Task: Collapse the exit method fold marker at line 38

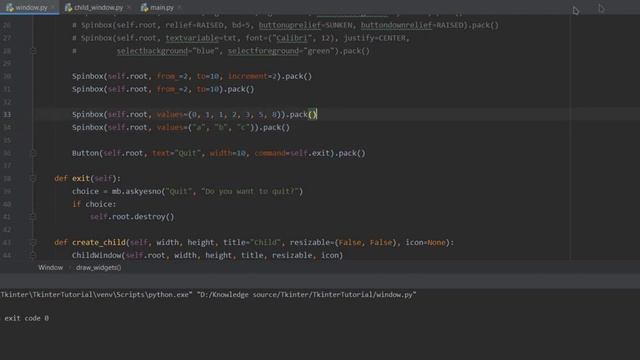Action: pos(33,178)
